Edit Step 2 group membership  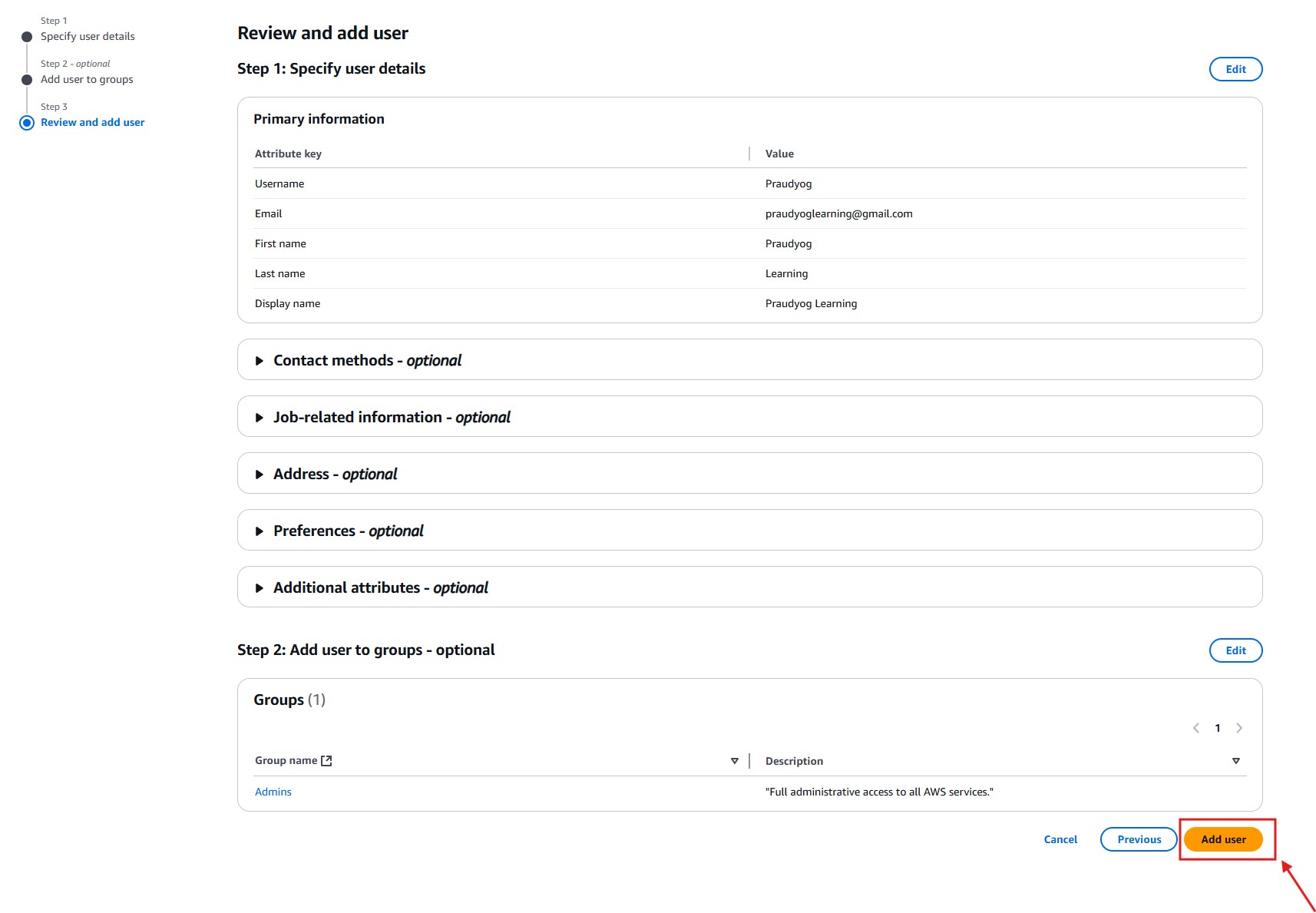pyautogui.click(x=1235, y=650)
